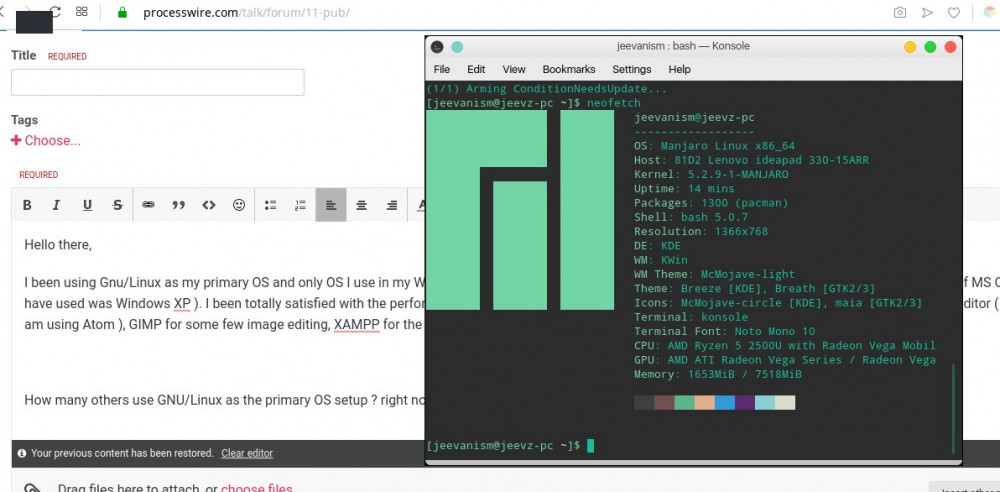Reload the page with the browser refresh icon
1000x492 pixels.
54,12
